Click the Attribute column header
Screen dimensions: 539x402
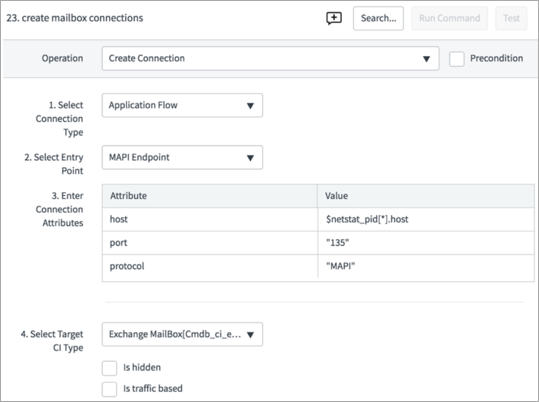[x=210, y=196]
